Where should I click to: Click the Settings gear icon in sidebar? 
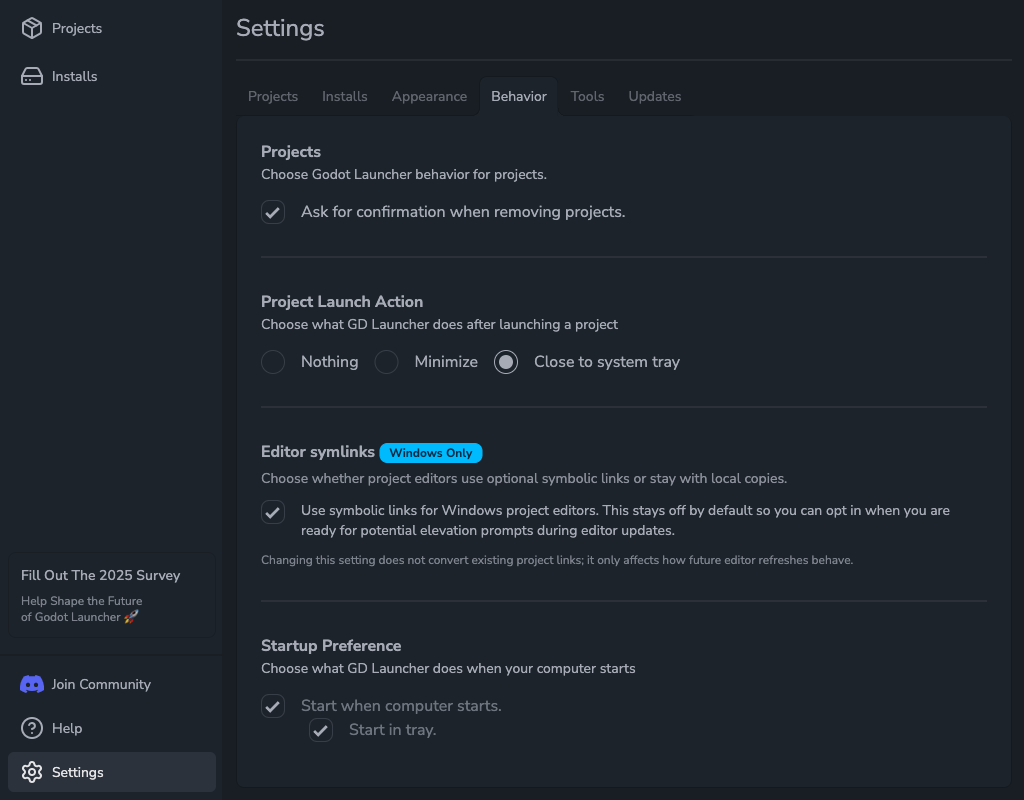tap(30, 772)
